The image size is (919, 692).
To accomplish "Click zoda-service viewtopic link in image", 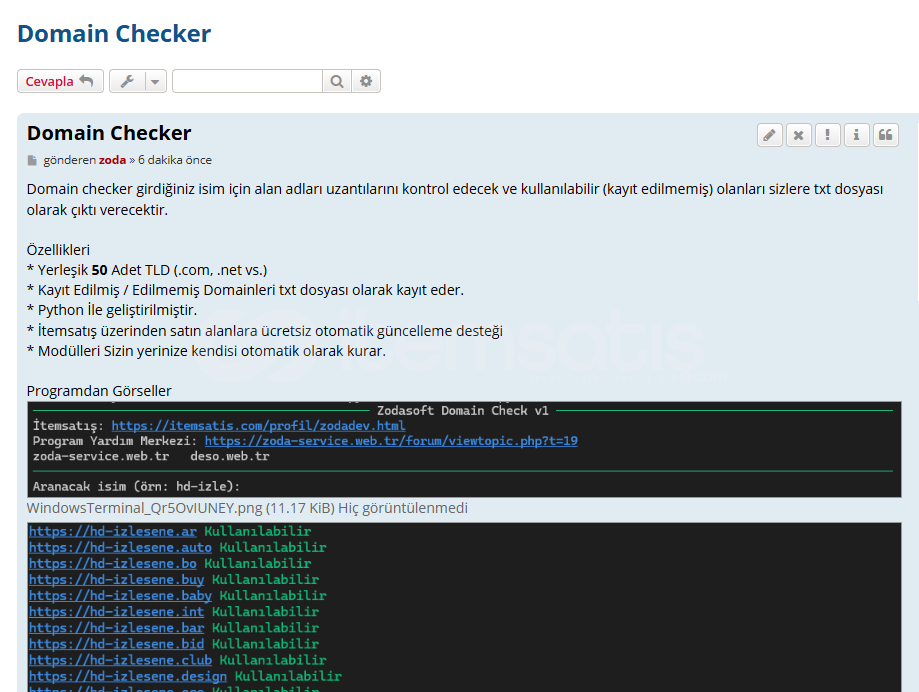I will click(391, 441).
